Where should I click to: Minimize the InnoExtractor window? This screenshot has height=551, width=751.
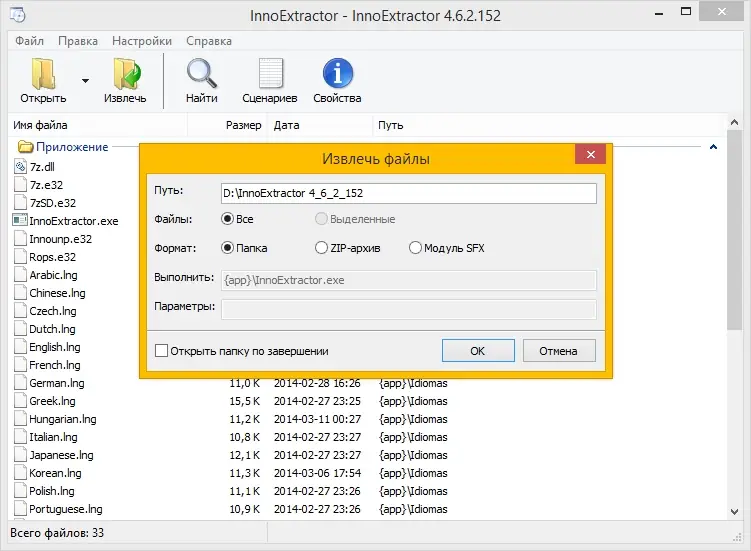point(659,13)
